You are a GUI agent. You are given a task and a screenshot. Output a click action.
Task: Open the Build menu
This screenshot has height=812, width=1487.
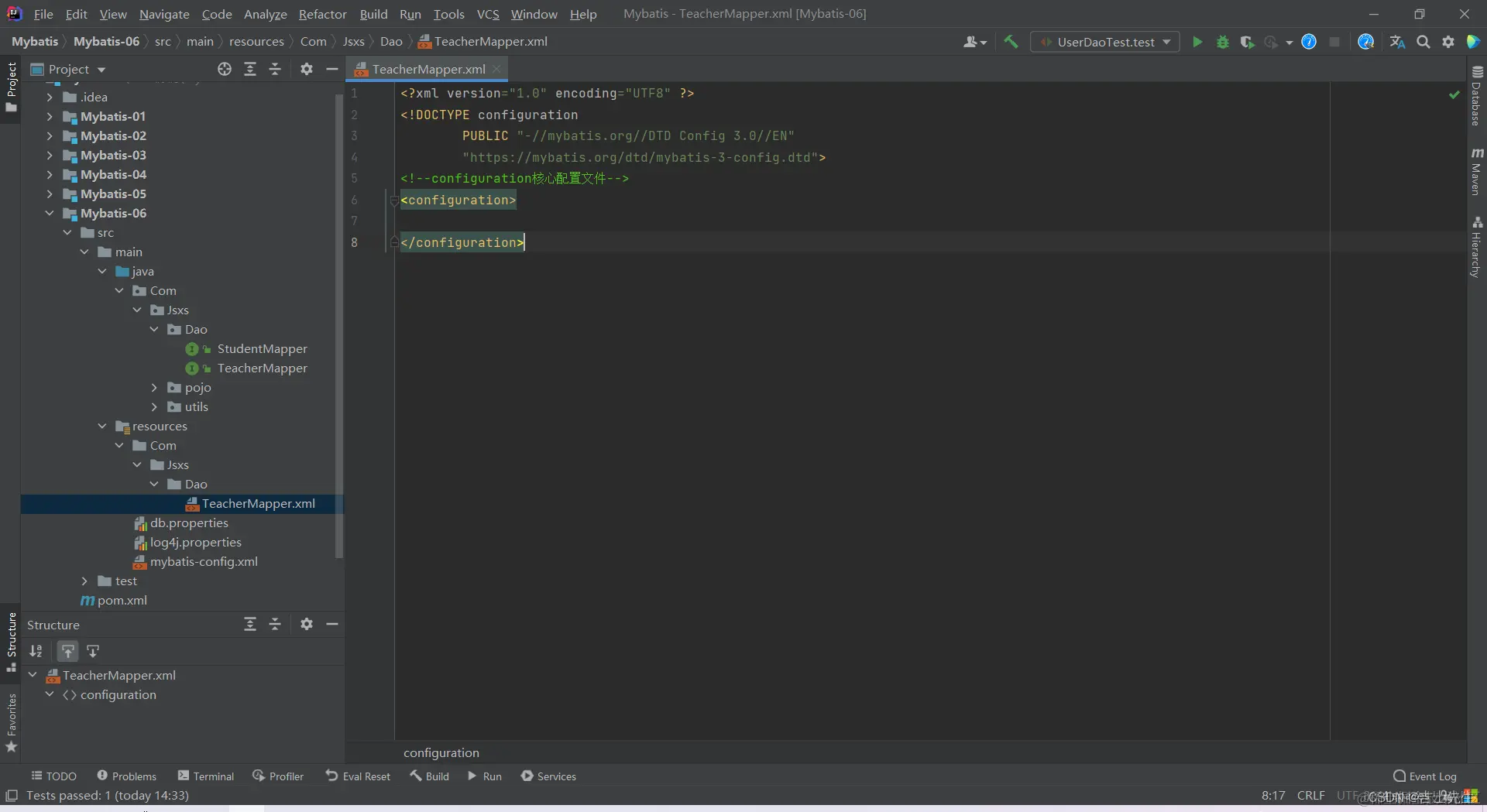point(373,14)
